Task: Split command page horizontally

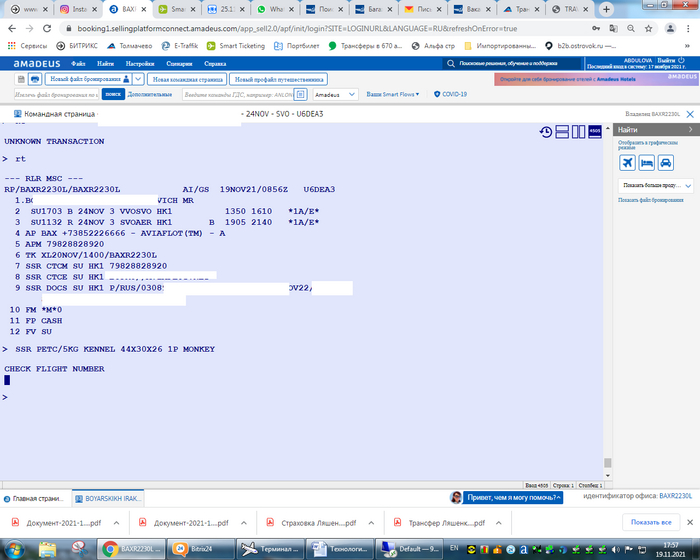Action: tap(562, 132)
